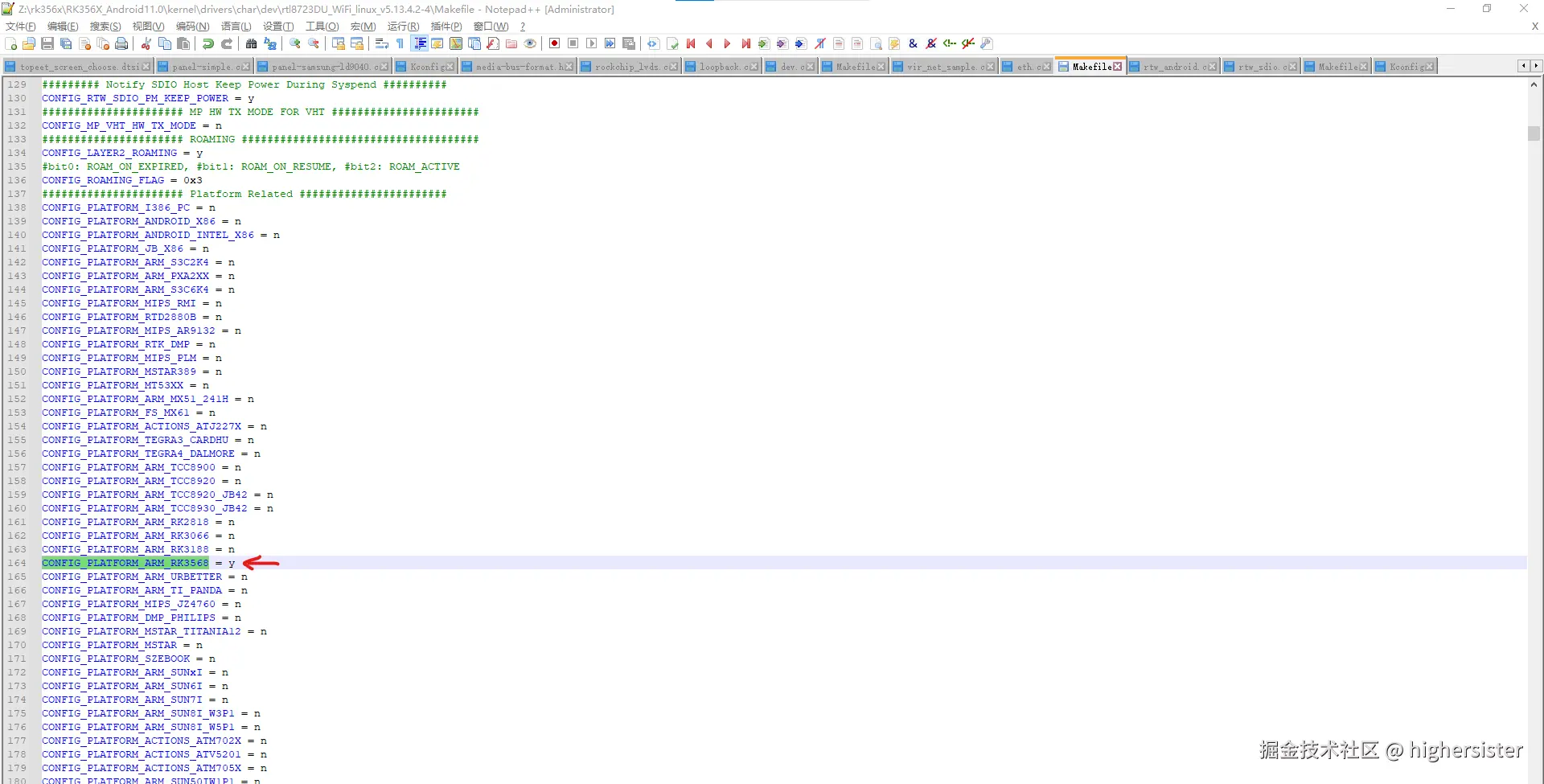Open the 插件(P) menu

446,27
